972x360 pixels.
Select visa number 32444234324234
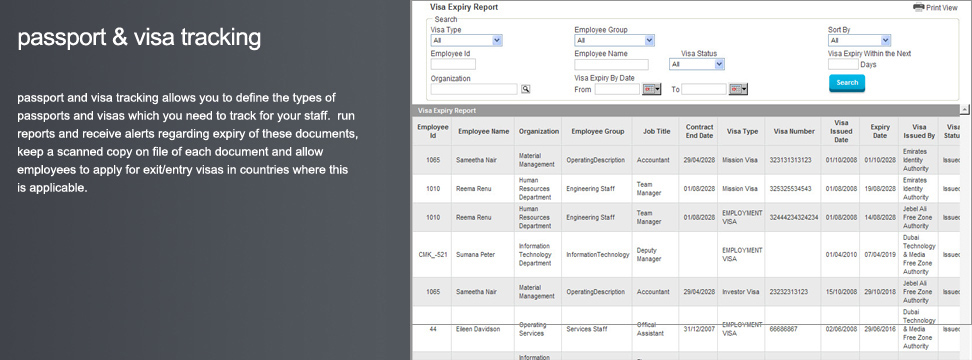[793, 217]
